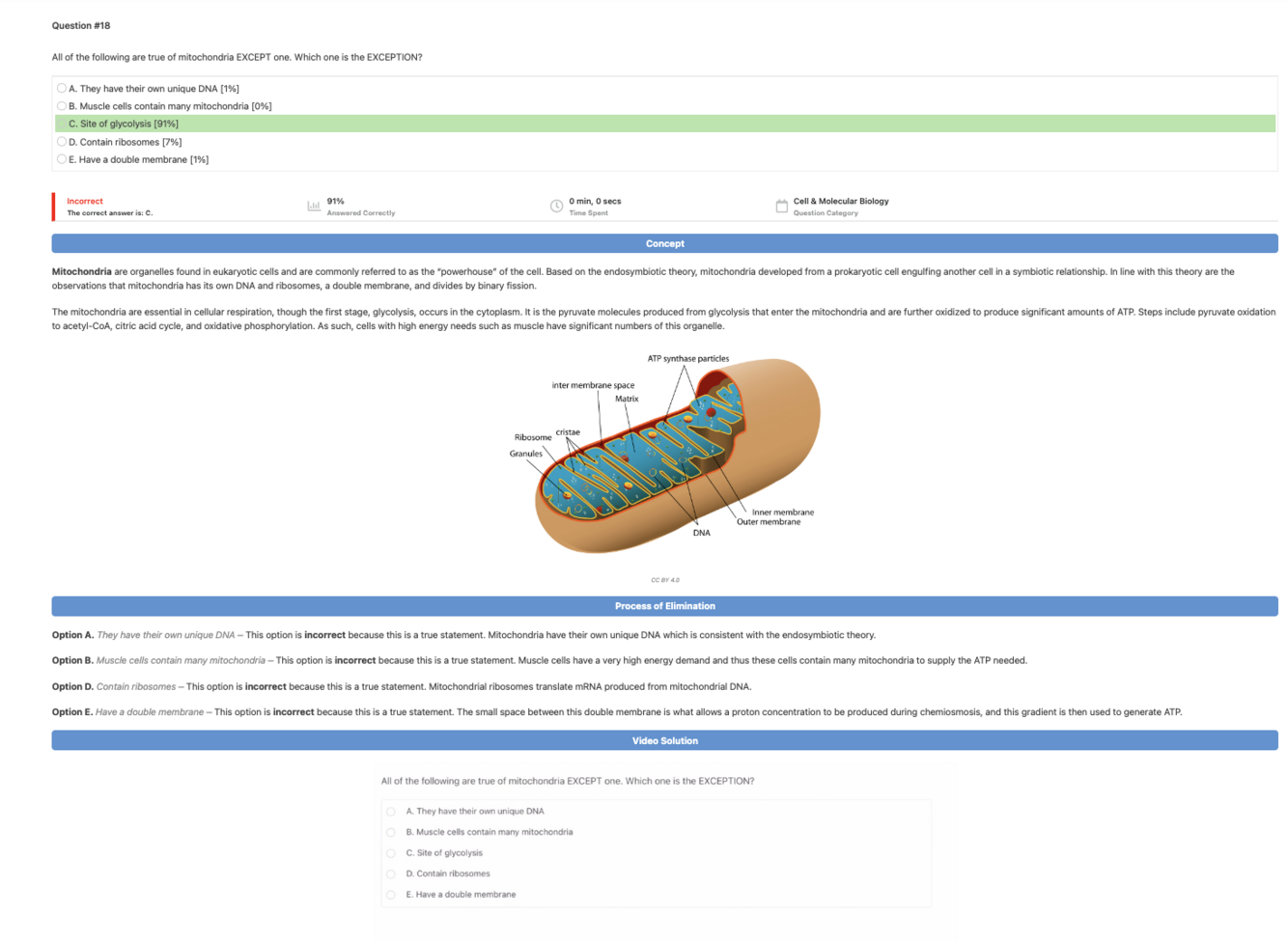Click the video's option B radio button
The image size is (1288, 942).
tap(391, 832)
